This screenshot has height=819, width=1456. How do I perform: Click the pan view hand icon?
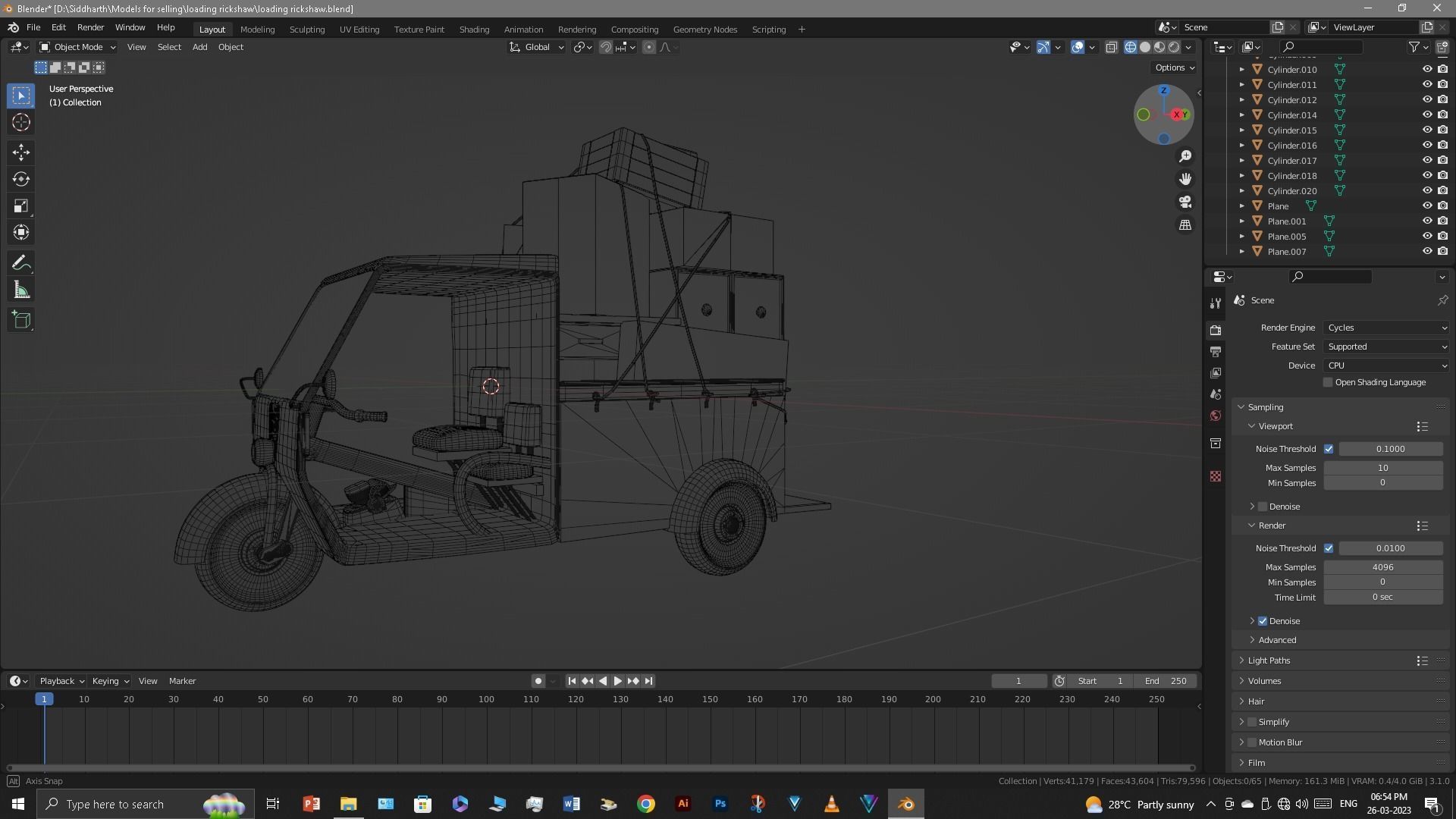point(1185,179)
